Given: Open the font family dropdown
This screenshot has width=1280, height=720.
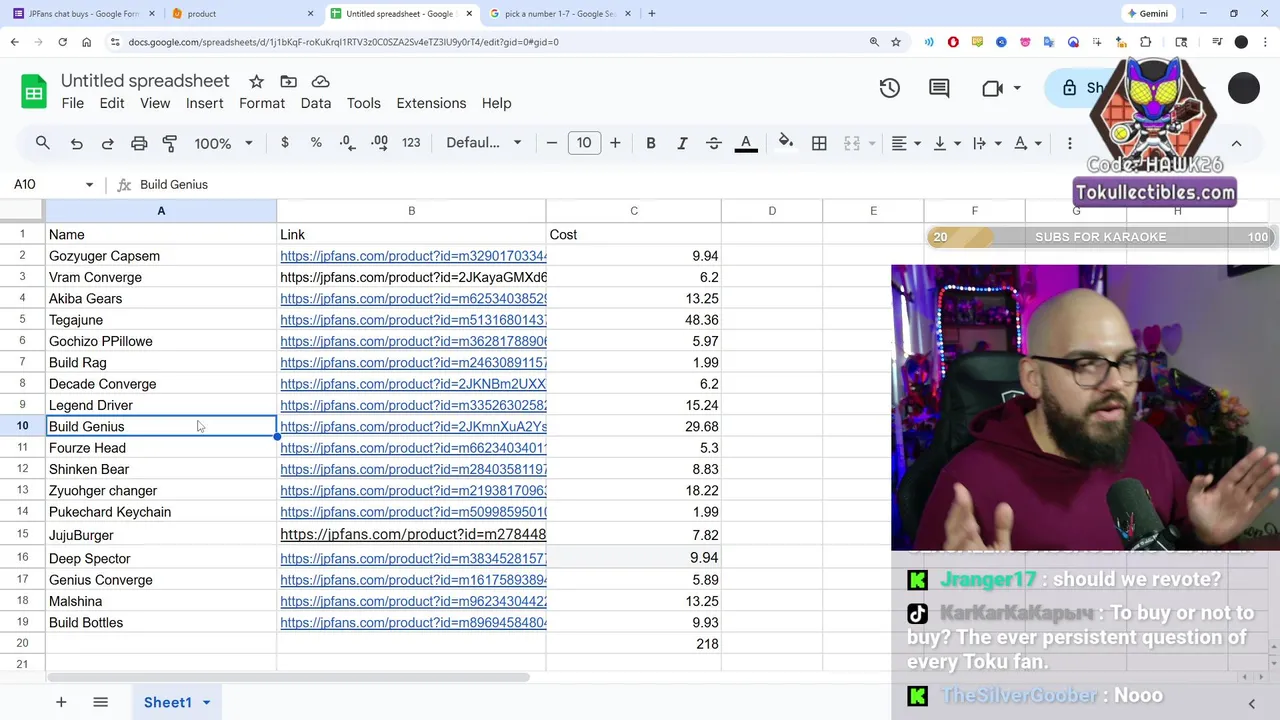Looking at the screenshot, I should point(484,143).
